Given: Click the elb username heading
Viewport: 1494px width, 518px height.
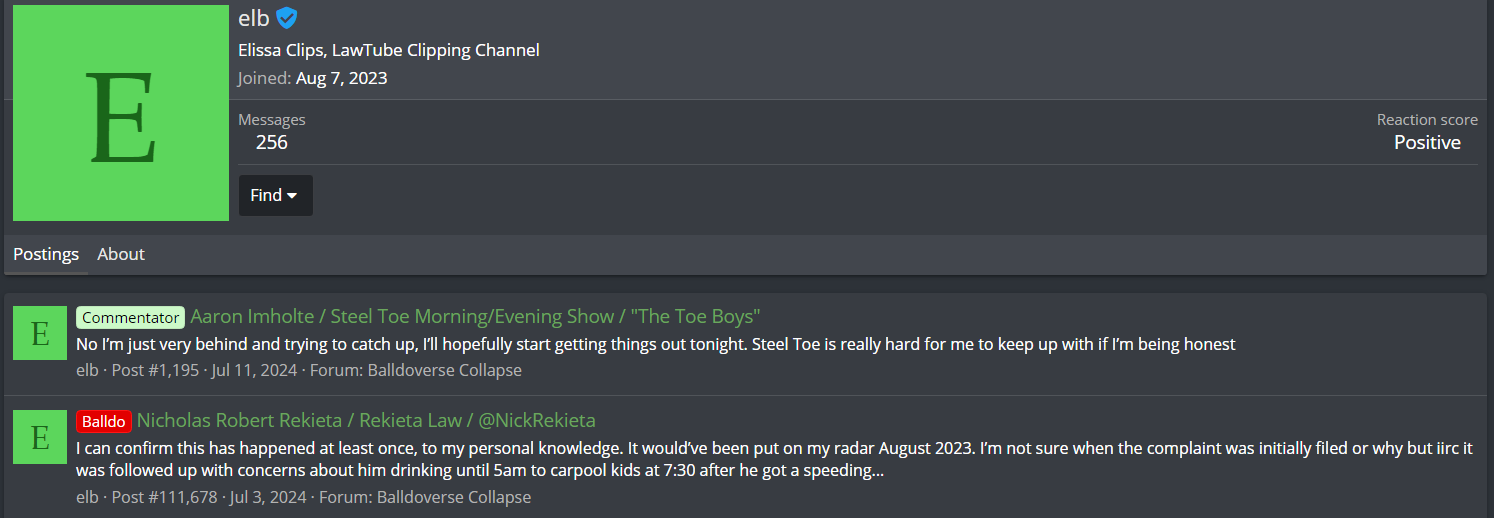Looking at the screenshot, I should (253, 18).
